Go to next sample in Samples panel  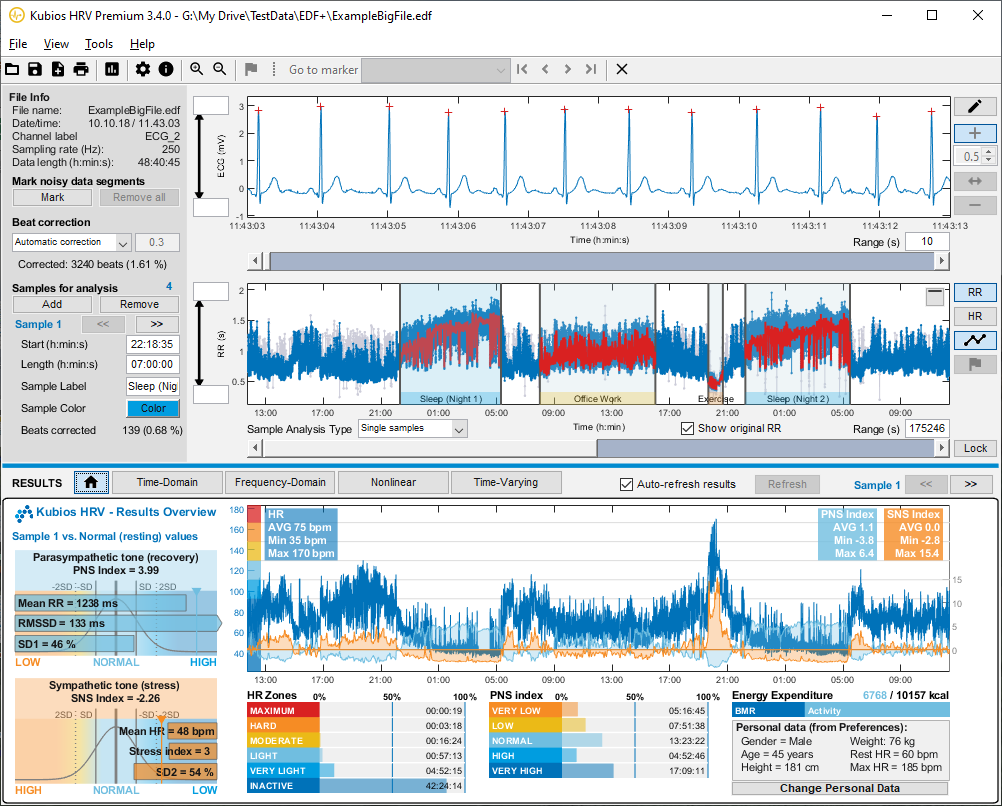point(157,324)
